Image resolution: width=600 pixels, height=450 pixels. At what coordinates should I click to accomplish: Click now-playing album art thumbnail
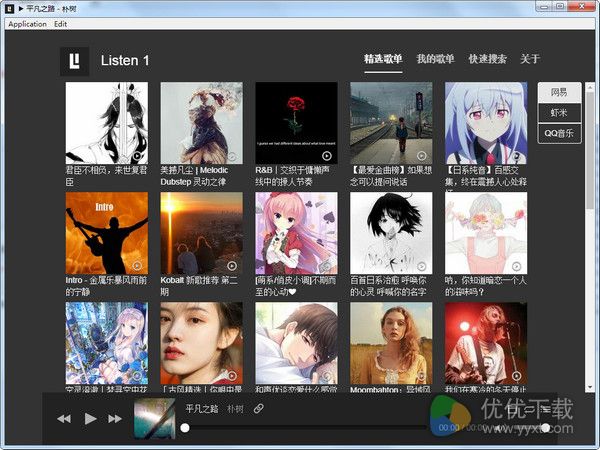155,418
